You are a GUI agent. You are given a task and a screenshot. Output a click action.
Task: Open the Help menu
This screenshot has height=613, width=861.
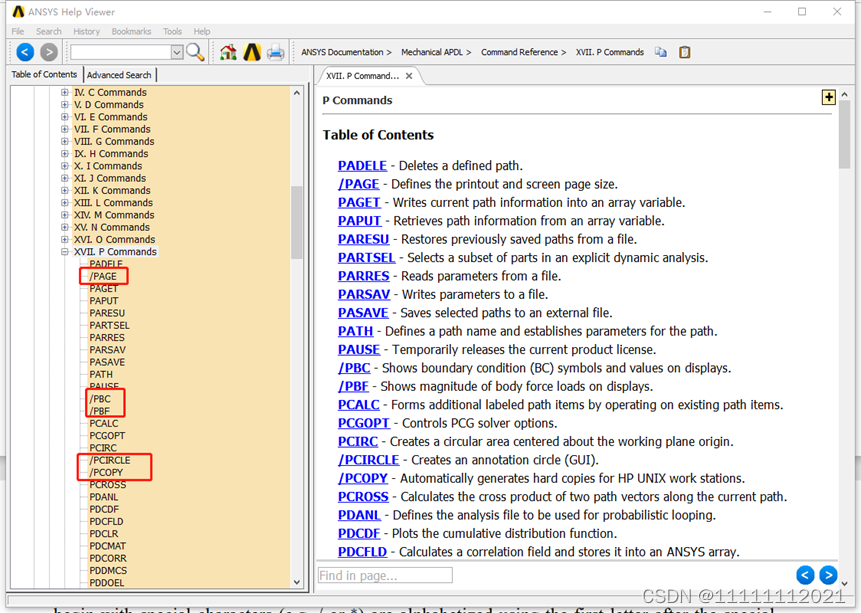coord(202,31)
